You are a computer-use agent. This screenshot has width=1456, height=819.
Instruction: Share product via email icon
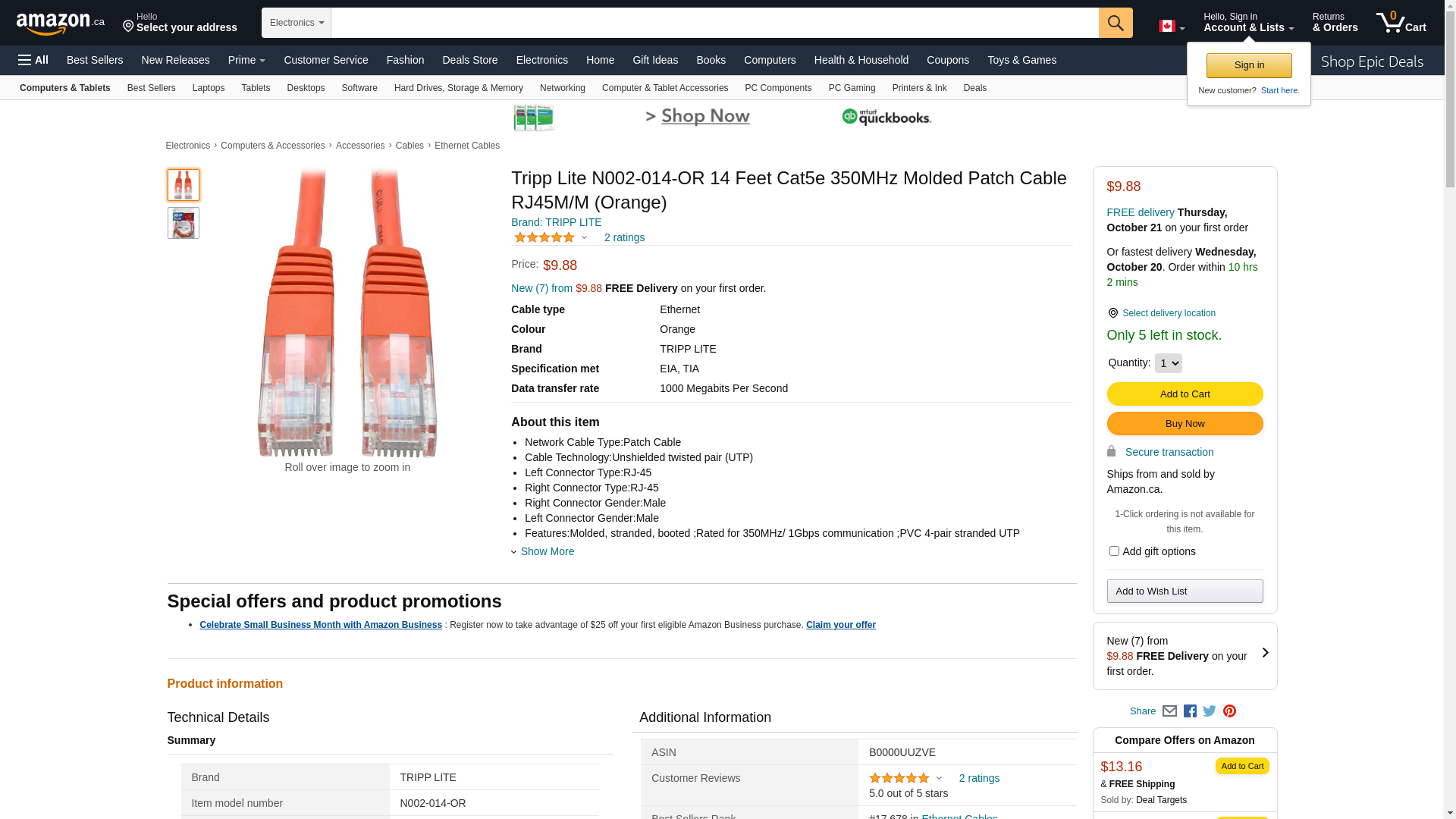tap(1169, 711)
